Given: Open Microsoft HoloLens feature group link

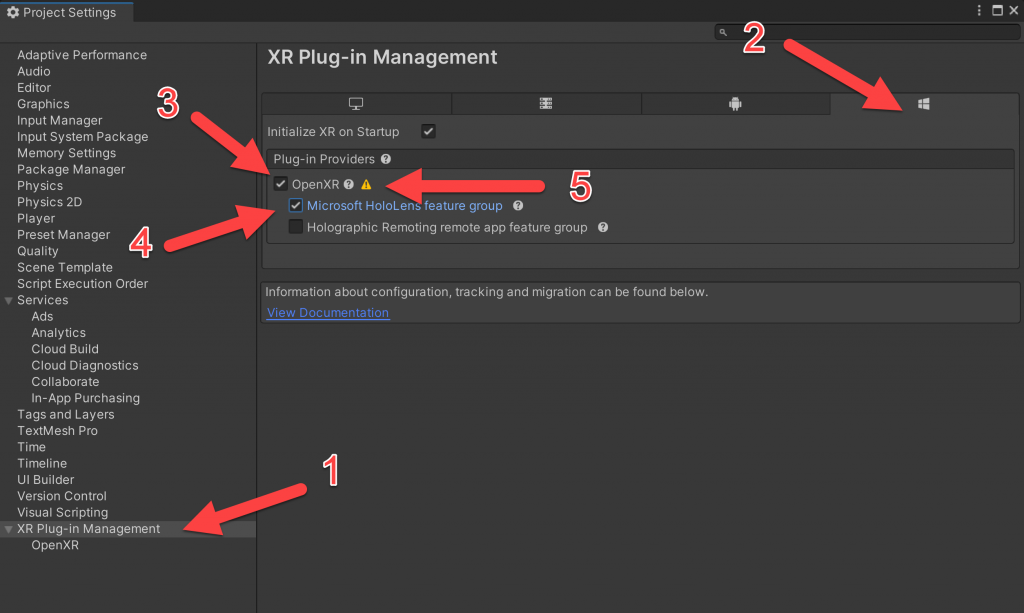Looking at the screenshot, I should click(405, 206).
